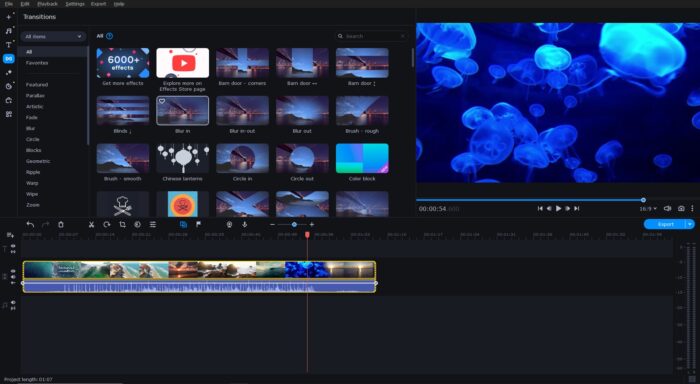Image resolution: width=700 pixels, height=384 pixels.
Task: Open the Help menu
Action: [119, 4]
